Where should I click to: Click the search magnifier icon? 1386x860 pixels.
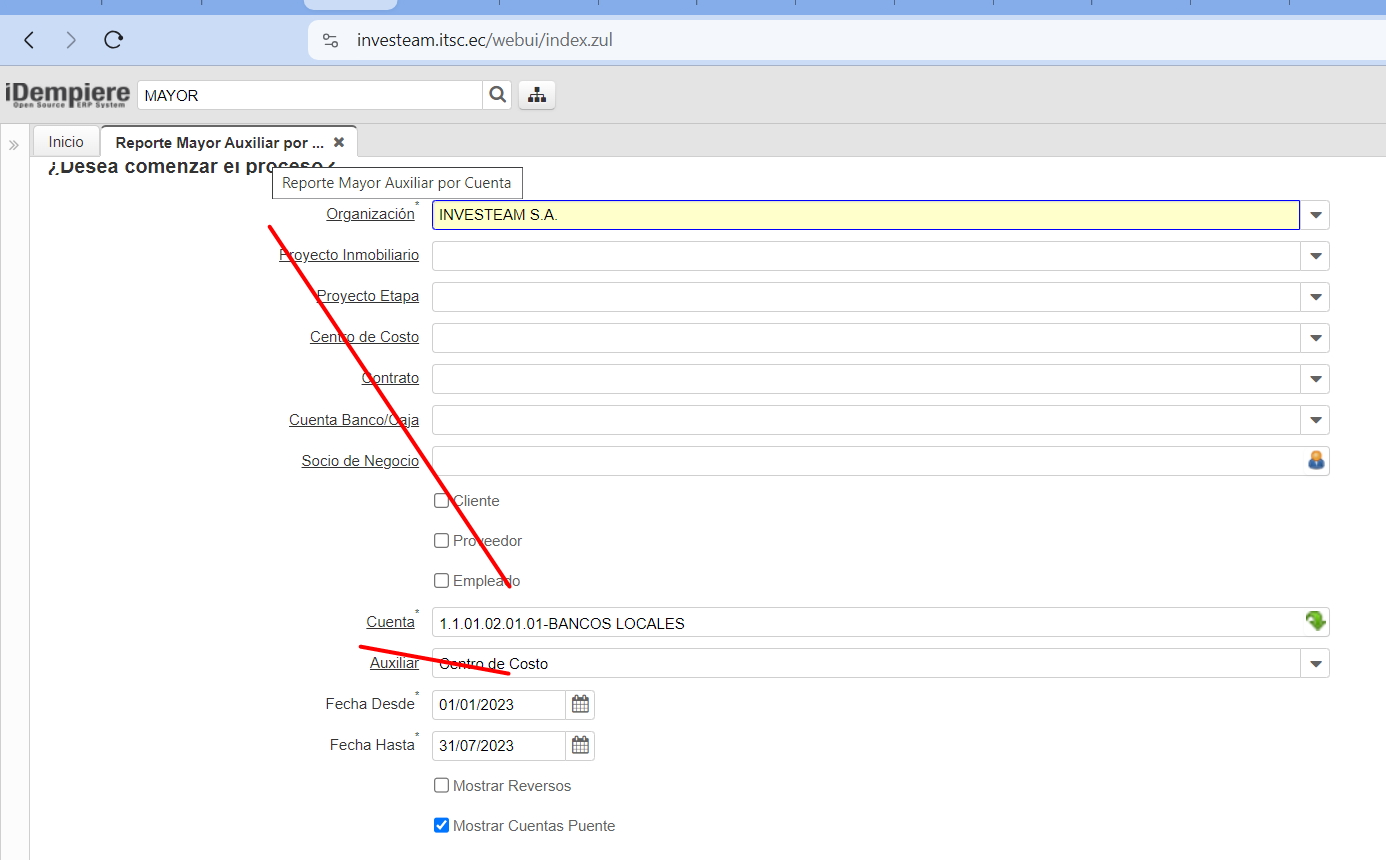coord(496,95)
